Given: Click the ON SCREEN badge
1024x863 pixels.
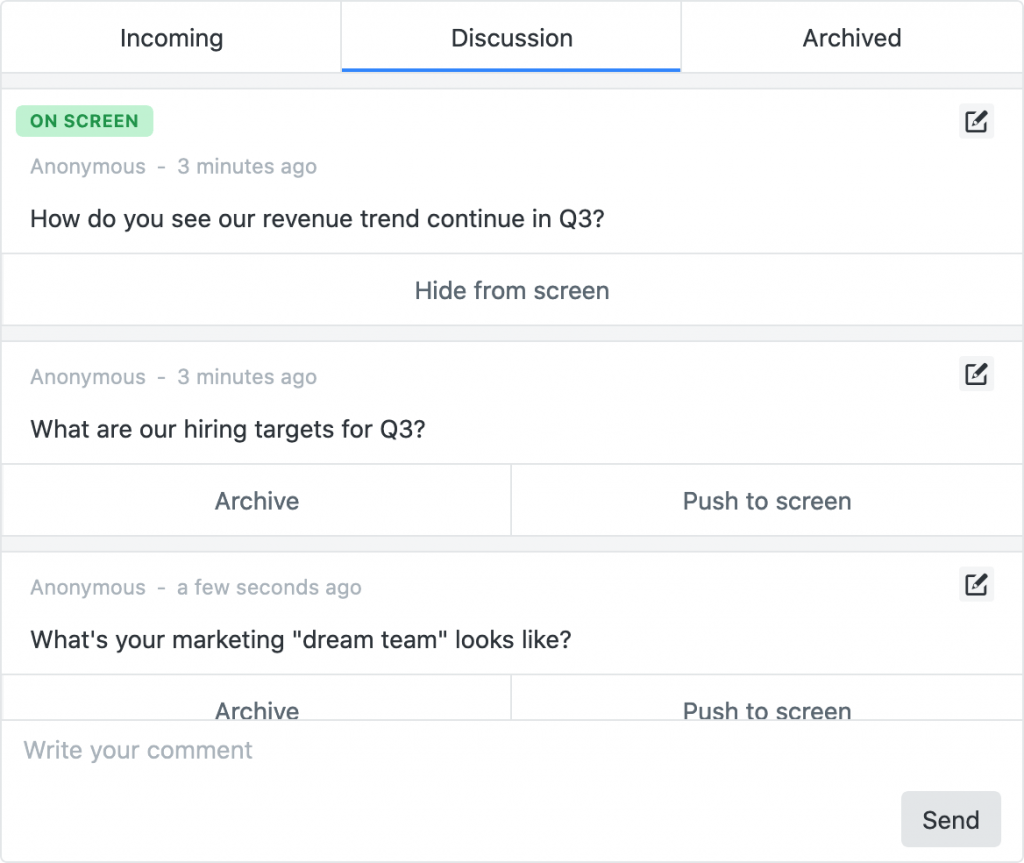Looking at the screenshot, I should (x=84, y=120).
